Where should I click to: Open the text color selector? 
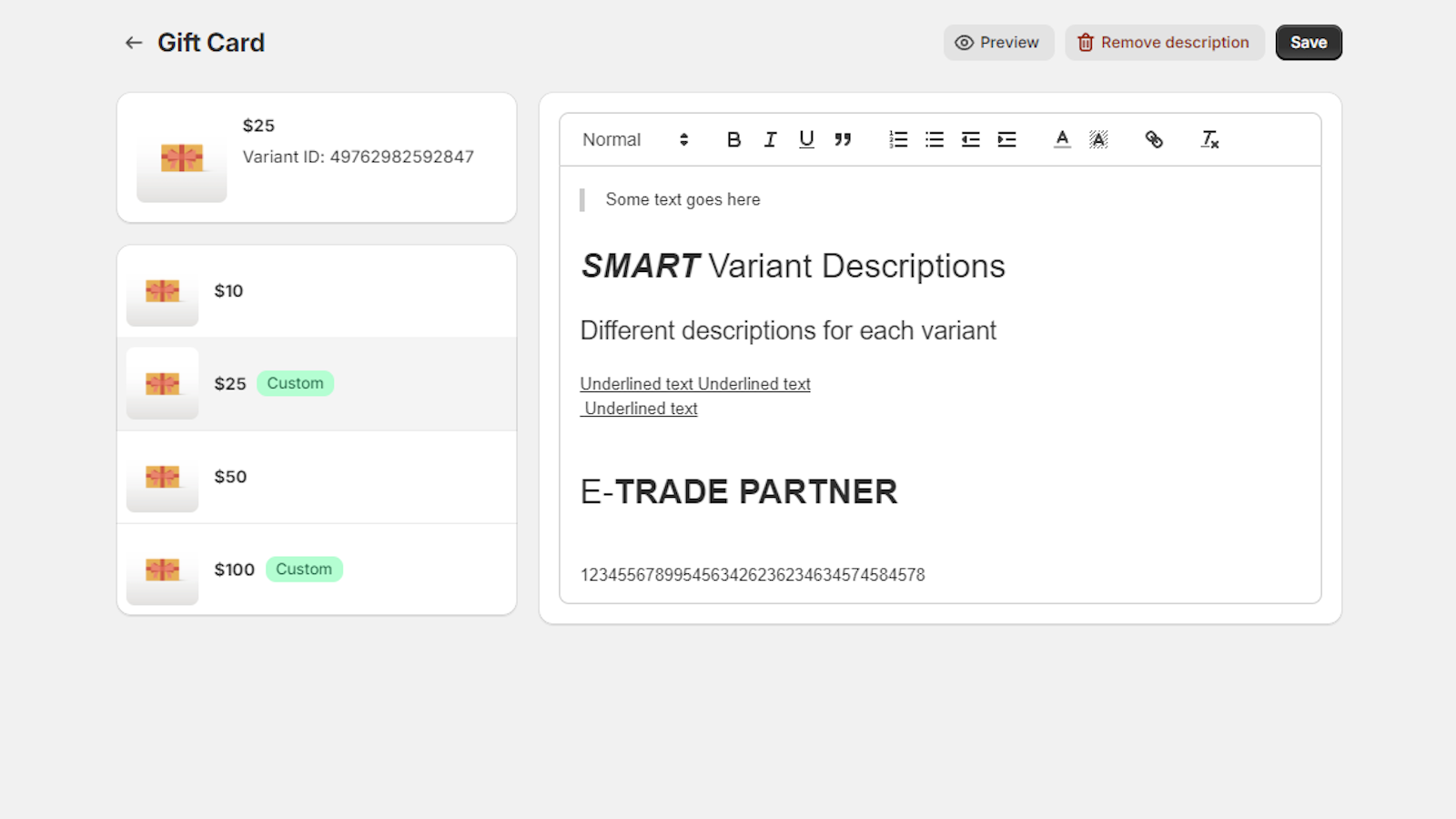click(1062, 139)
